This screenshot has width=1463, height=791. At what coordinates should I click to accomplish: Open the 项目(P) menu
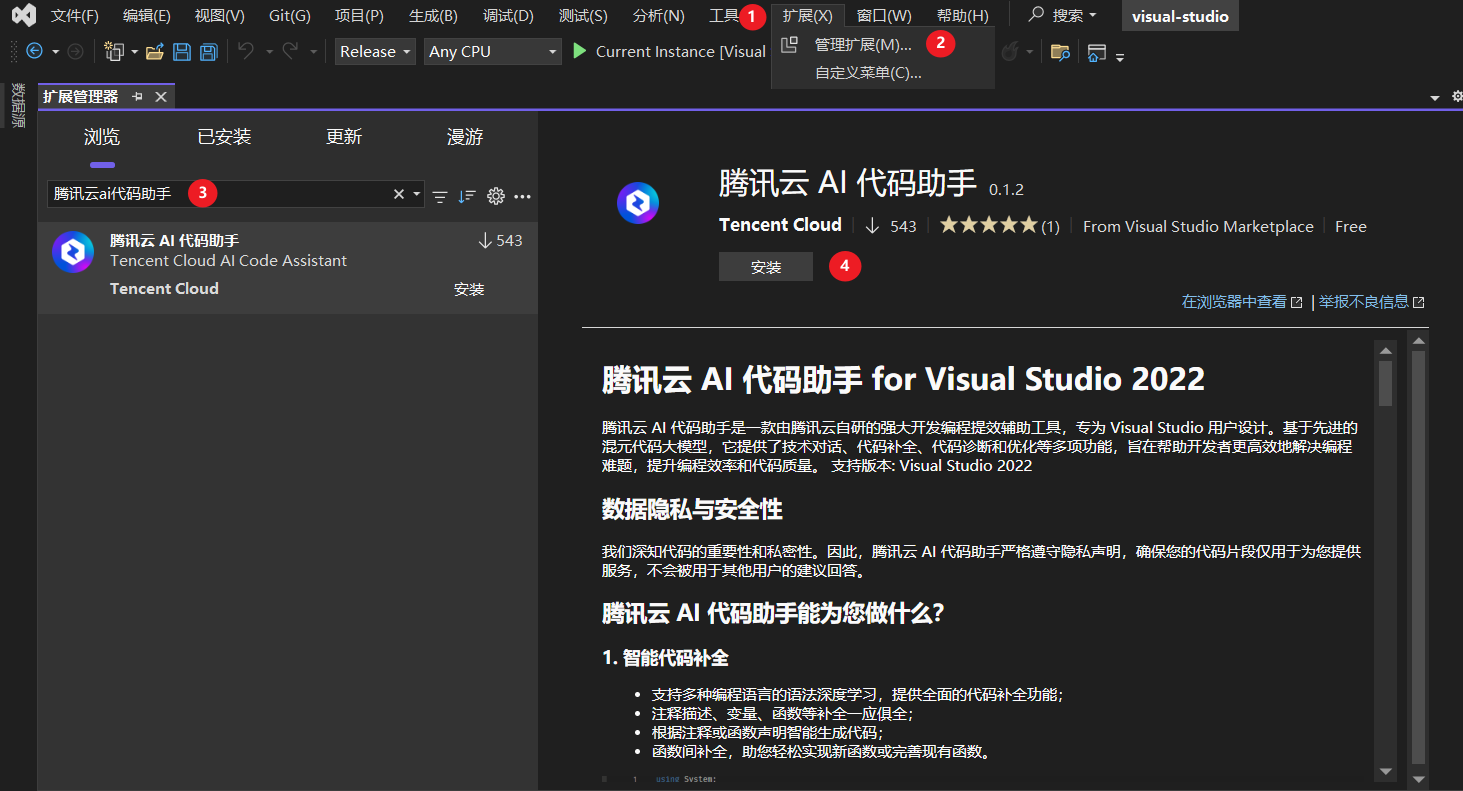(359, 15)
